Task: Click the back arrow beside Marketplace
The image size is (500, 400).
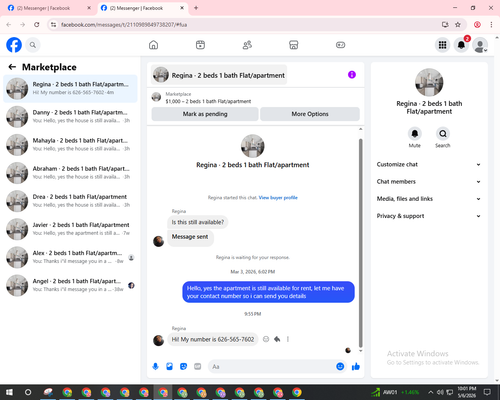Action: [12, 67]
